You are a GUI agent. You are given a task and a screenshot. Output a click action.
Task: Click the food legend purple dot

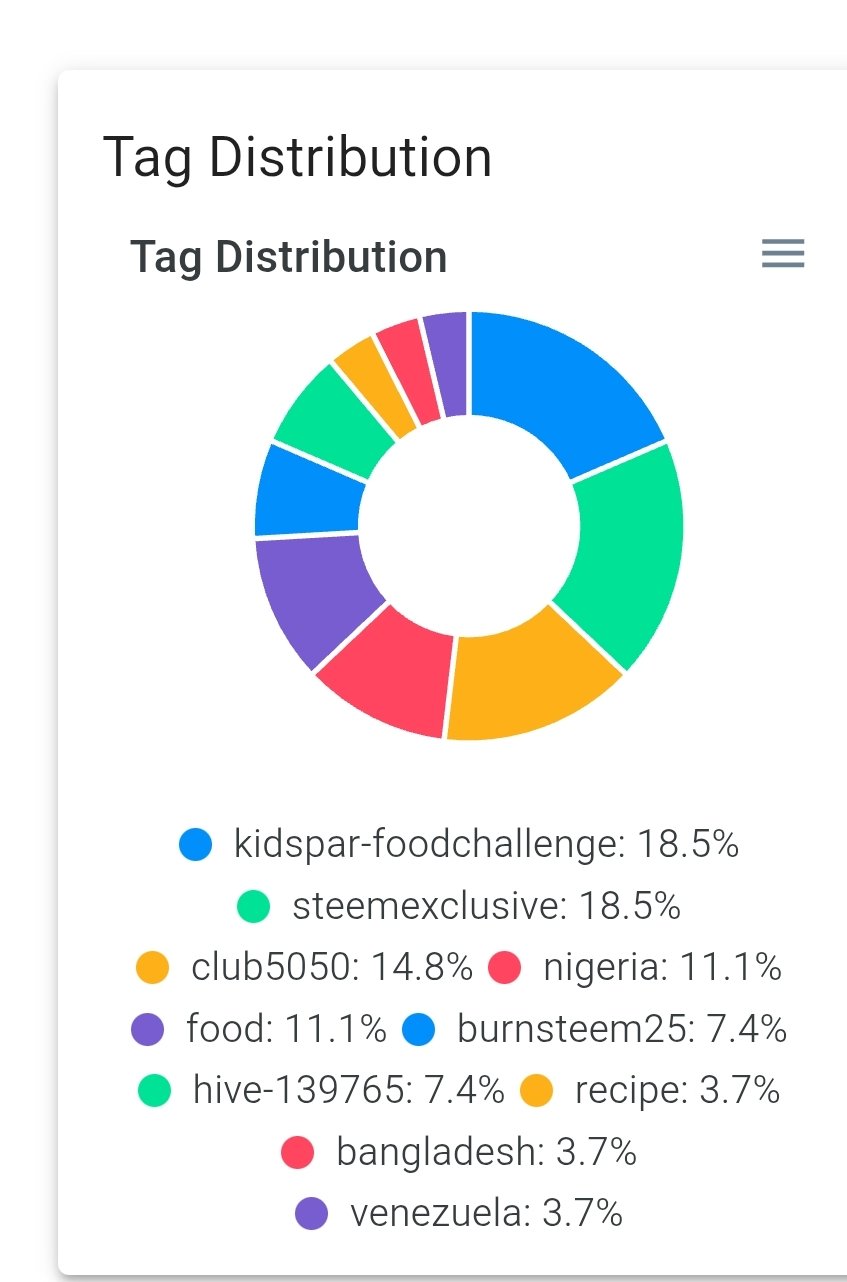(148, 1028)
